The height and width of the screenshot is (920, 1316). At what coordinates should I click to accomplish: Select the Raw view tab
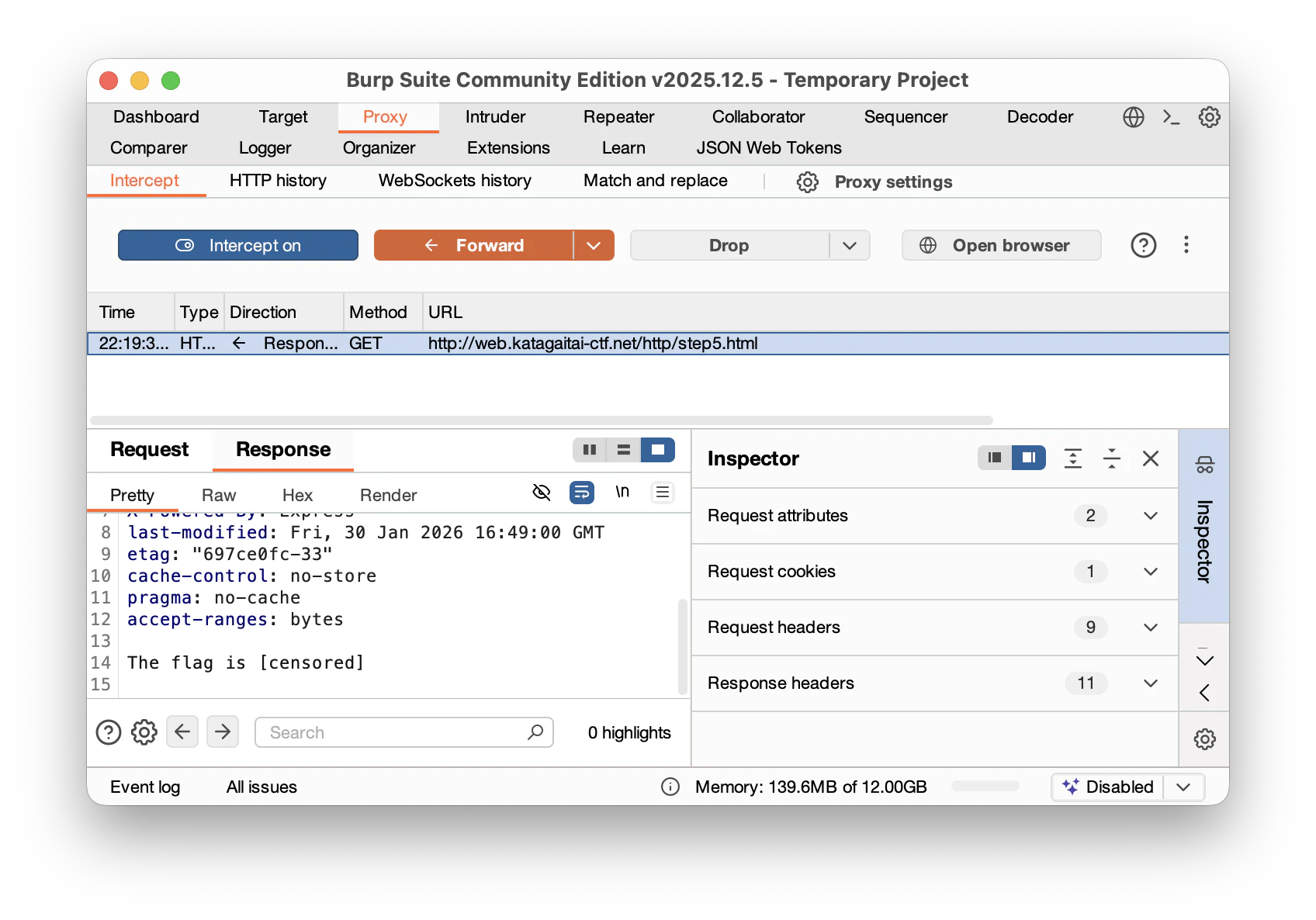219,495
